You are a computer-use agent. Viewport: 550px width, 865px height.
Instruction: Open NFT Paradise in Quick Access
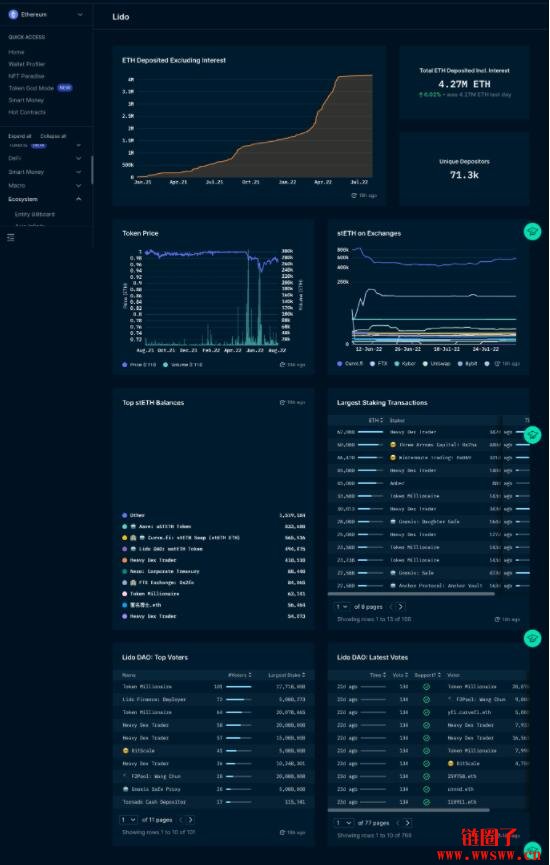point(26,76)
